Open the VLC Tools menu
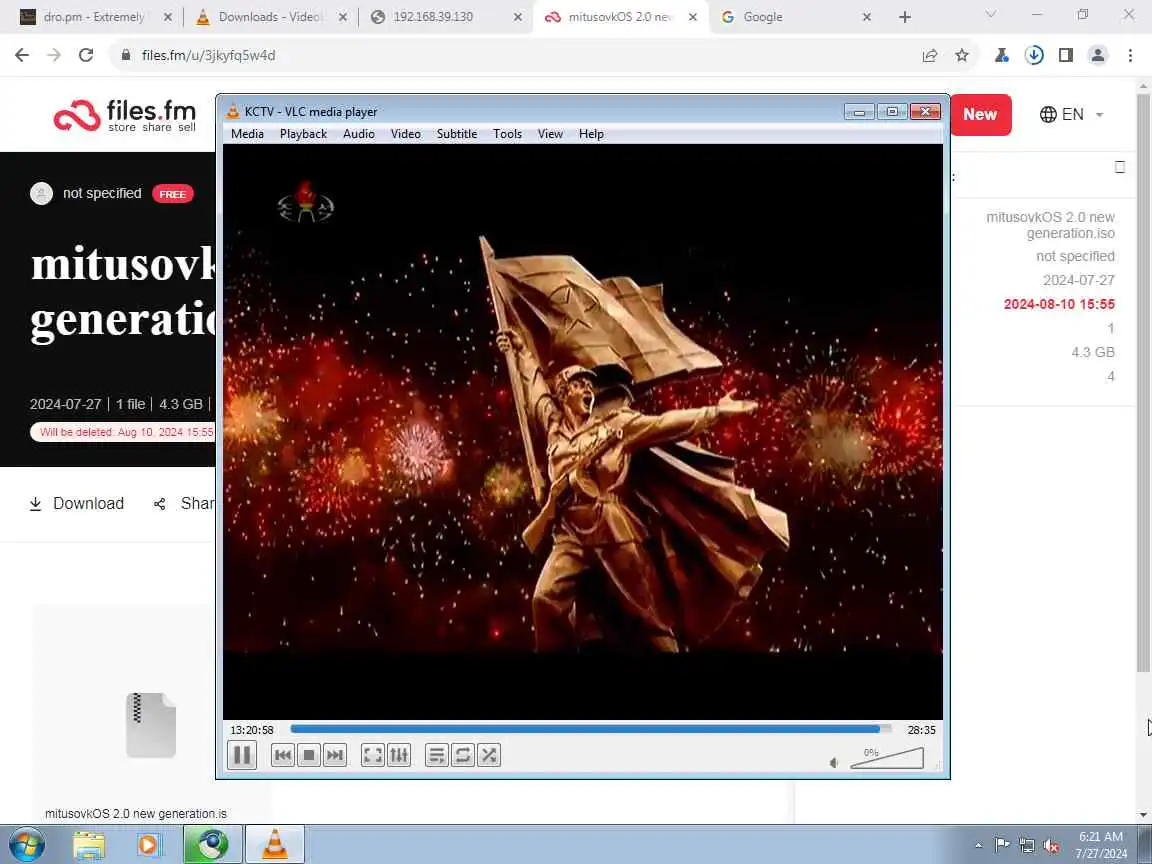 tap(507, 134)
